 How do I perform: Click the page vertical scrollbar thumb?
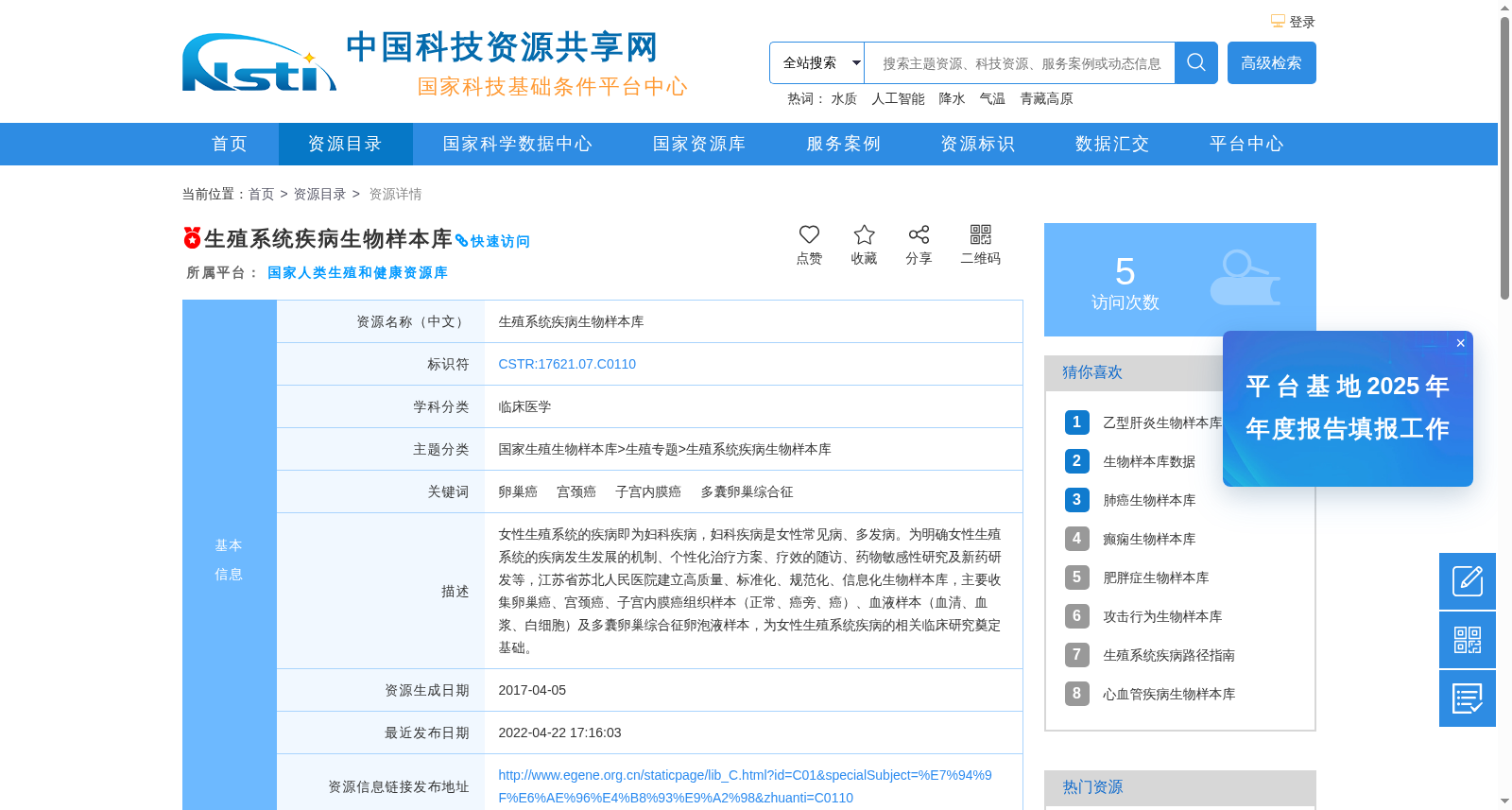(1504, 158)
